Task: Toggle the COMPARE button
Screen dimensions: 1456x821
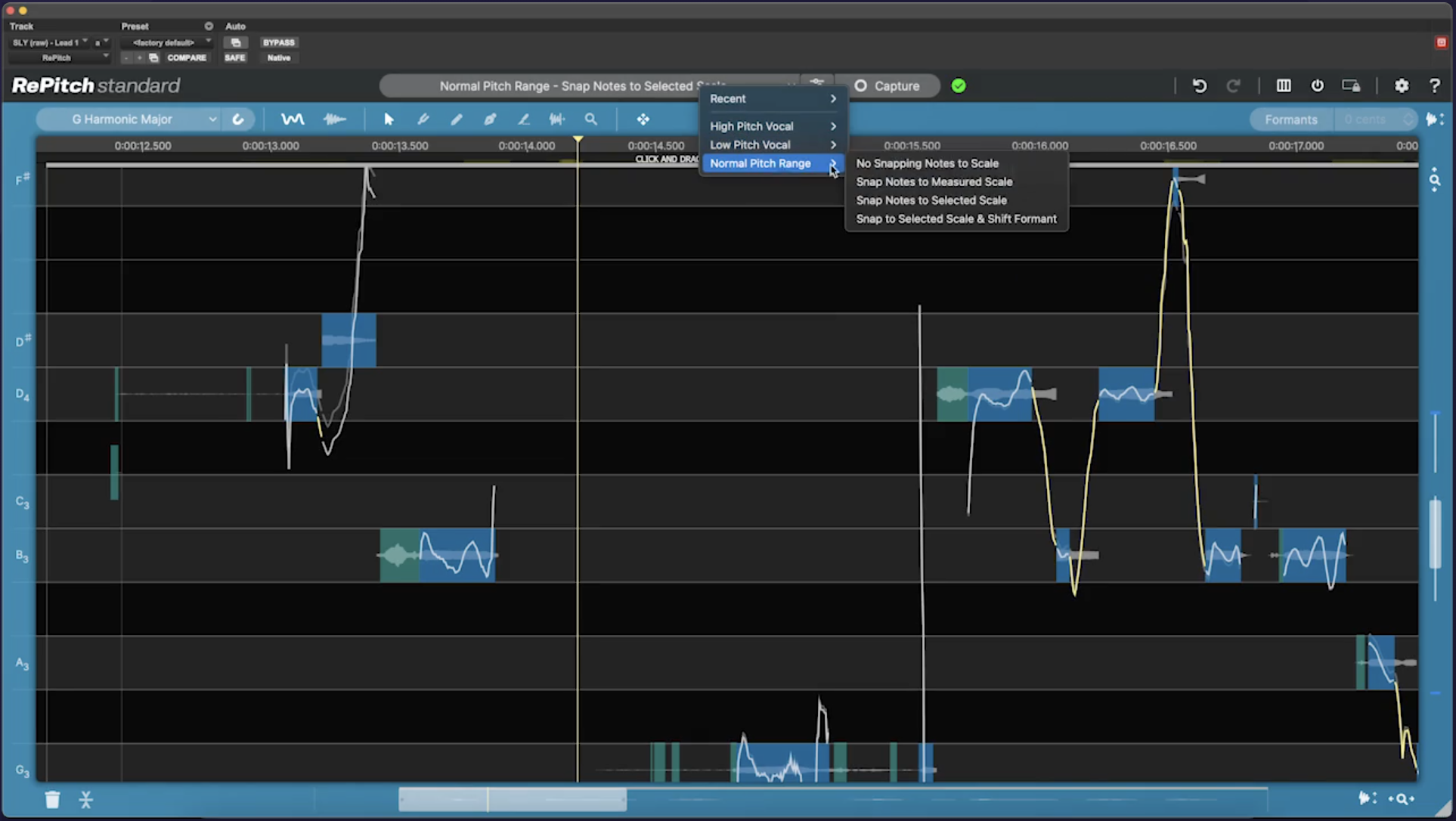Action: [187, 57]
